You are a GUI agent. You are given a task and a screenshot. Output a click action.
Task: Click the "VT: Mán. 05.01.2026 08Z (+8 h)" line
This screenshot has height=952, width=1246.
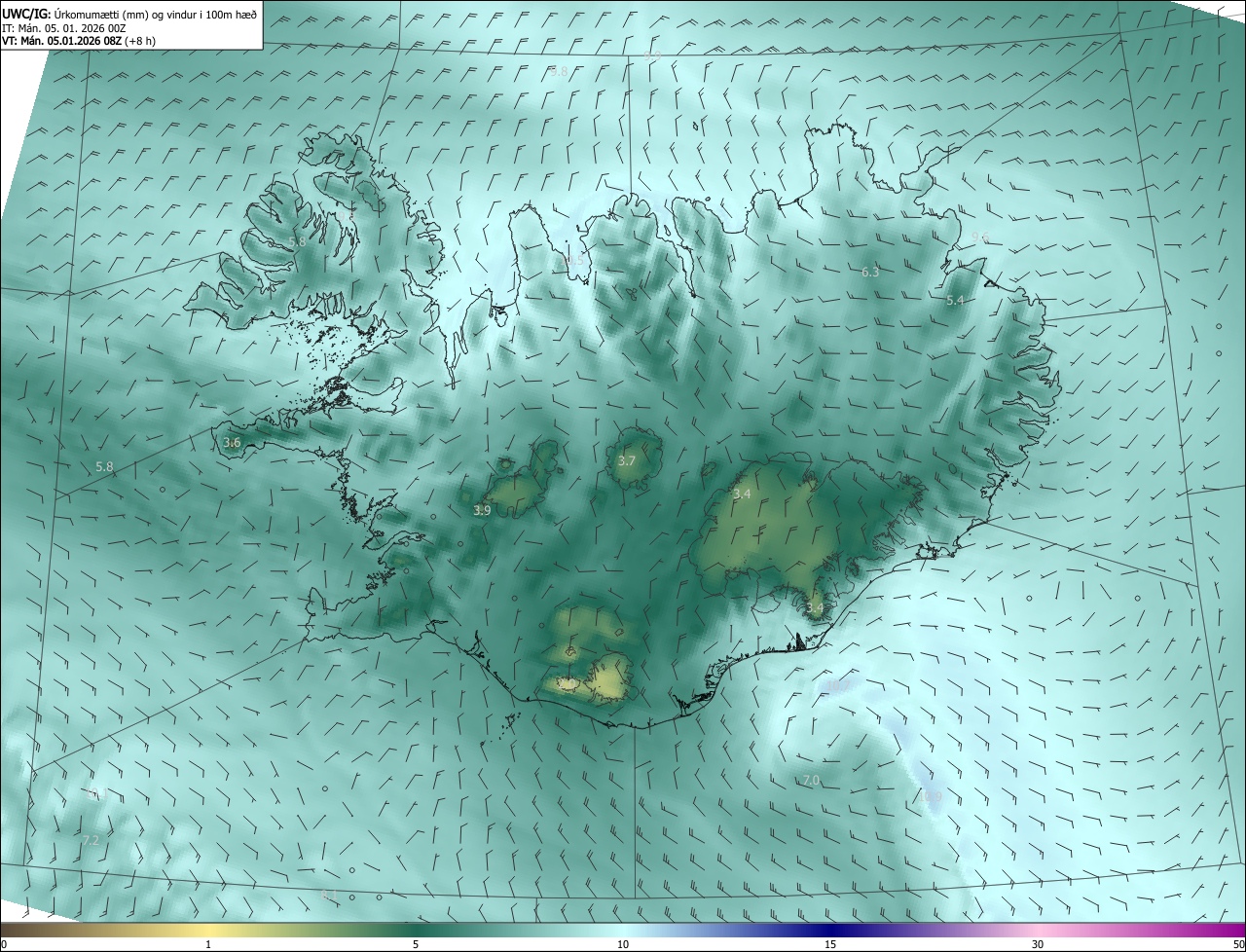coord(78,41)
